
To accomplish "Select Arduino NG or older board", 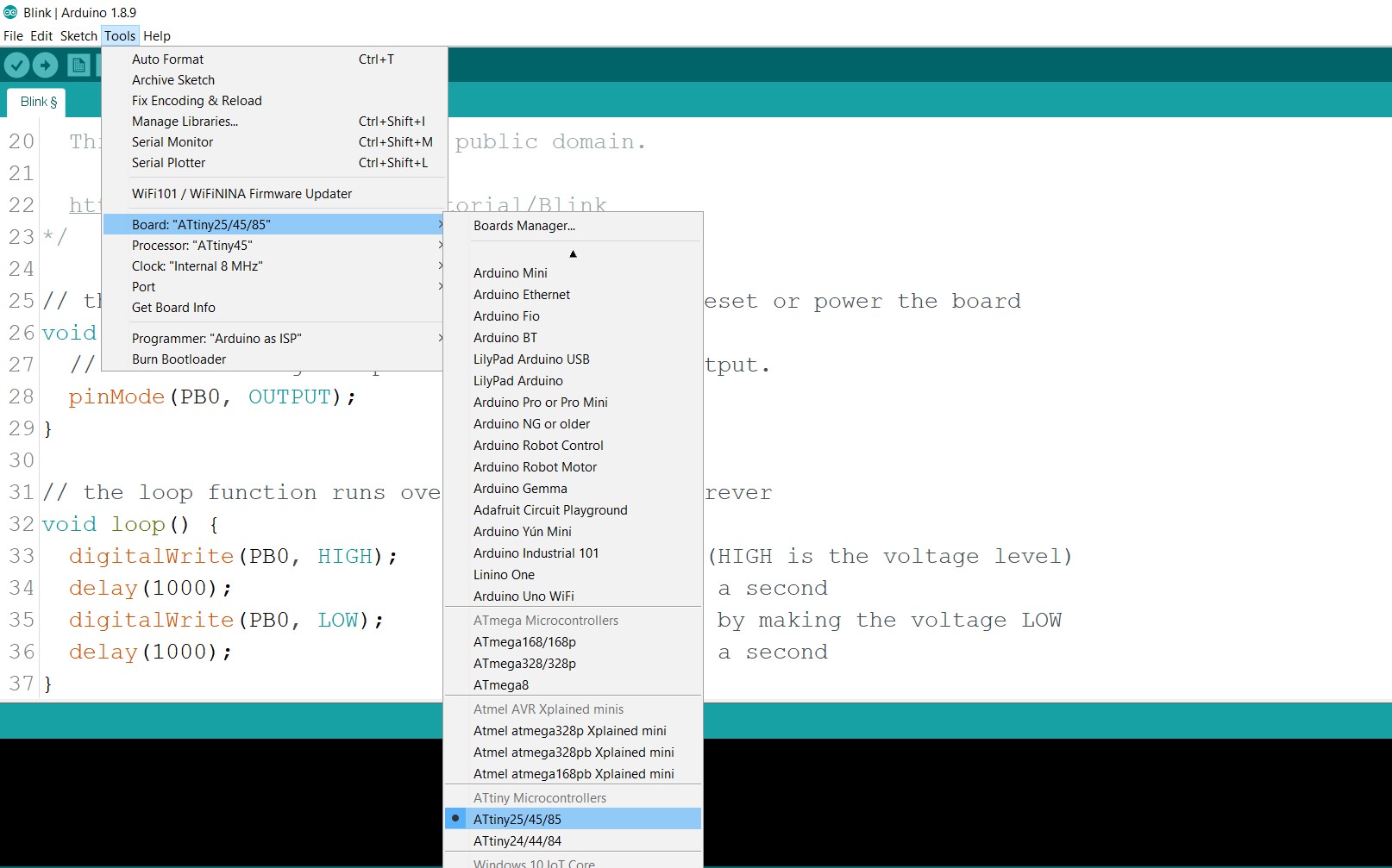I will click(573, 424).
